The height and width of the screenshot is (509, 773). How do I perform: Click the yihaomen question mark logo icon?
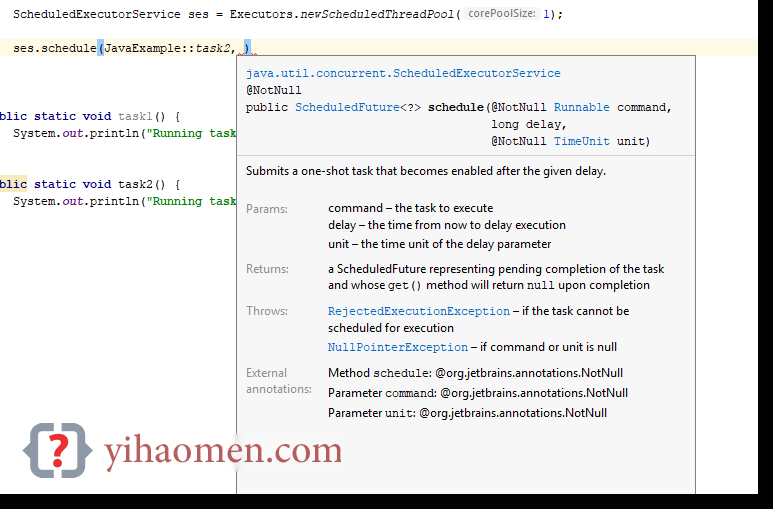(x=61, y=452)
